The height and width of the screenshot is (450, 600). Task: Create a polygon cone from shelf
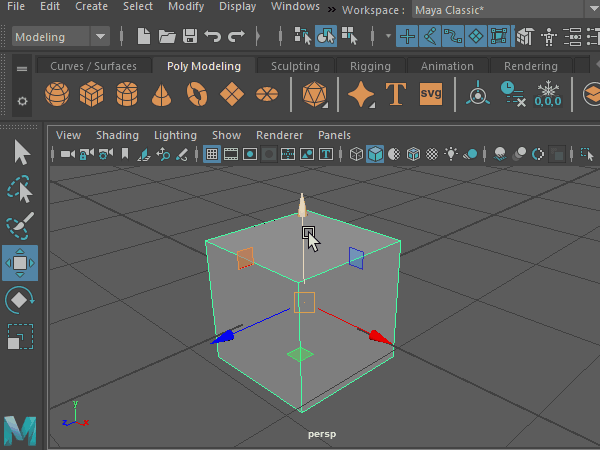[x=161, y=96]
